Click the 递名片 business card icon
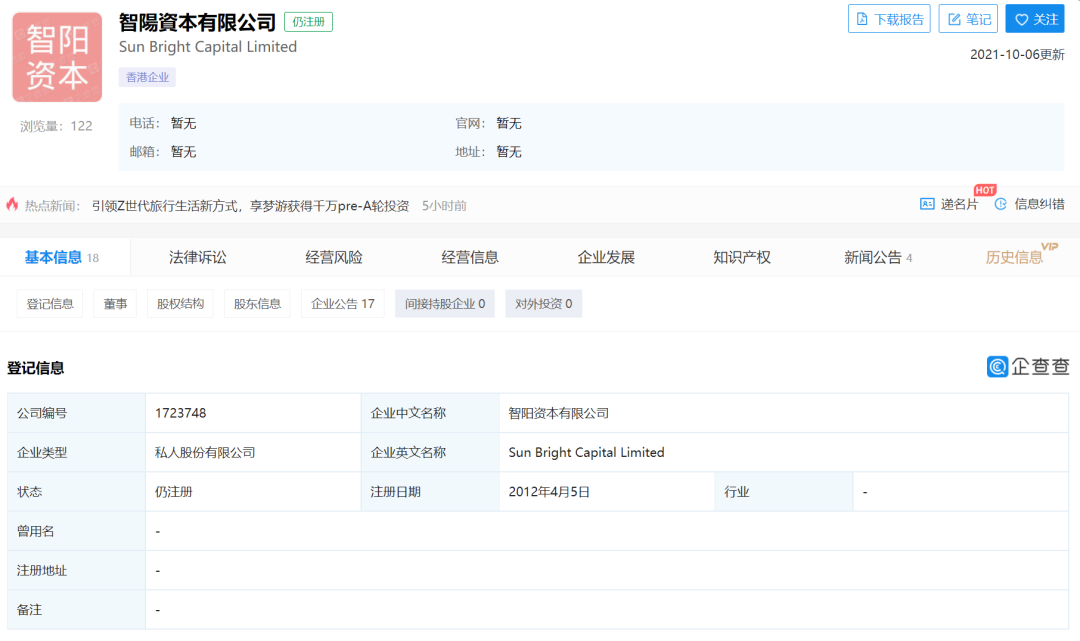The image size is (1080, 641). [x=927, y=204]
